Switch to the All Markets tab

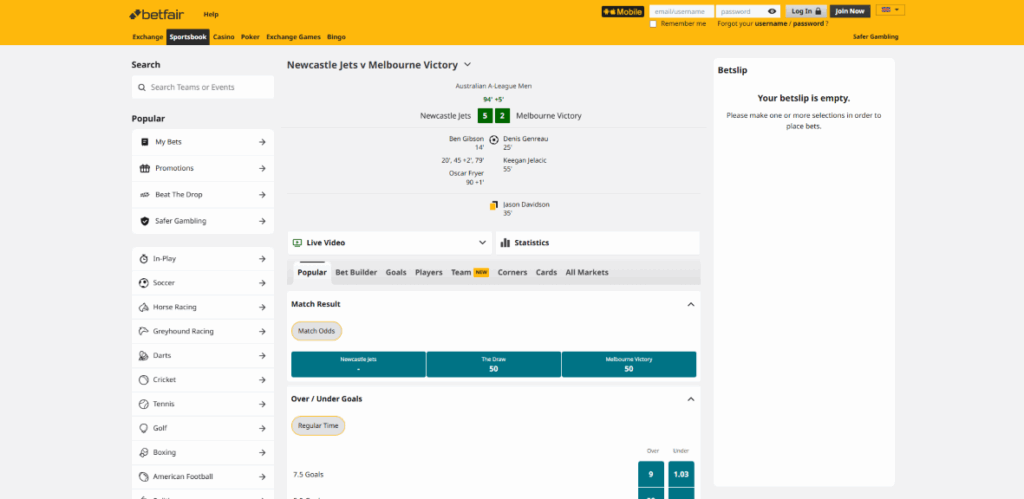[x=586, y=272]
